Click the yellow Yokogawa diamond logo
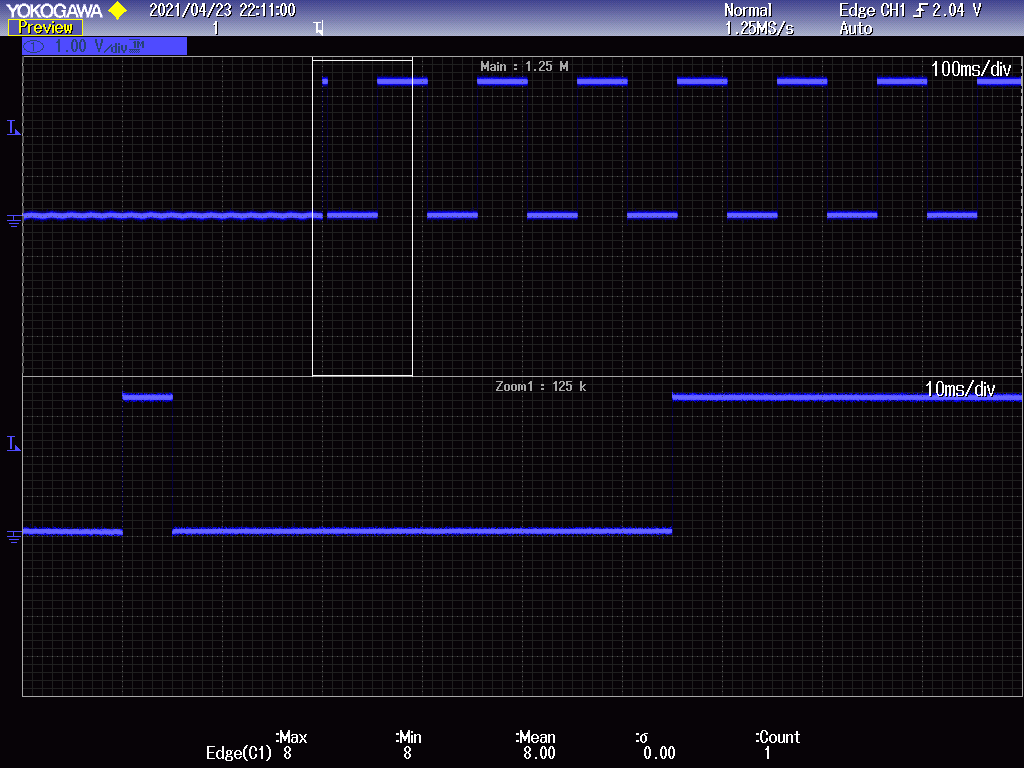The width and height of the screenshot is (1024, 768). tap(118, 10)
